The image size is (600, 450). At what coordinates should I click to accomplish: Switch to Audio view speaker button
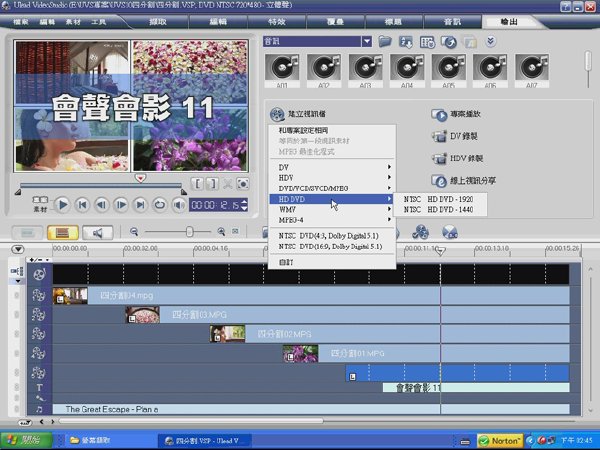point(98,232)
